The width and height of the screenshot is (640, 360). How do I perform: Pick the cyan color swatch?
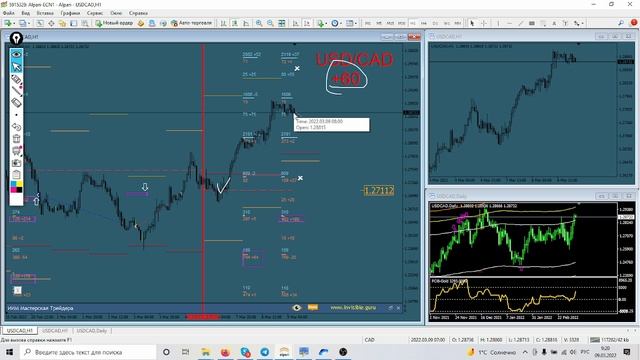coord(13,185)
